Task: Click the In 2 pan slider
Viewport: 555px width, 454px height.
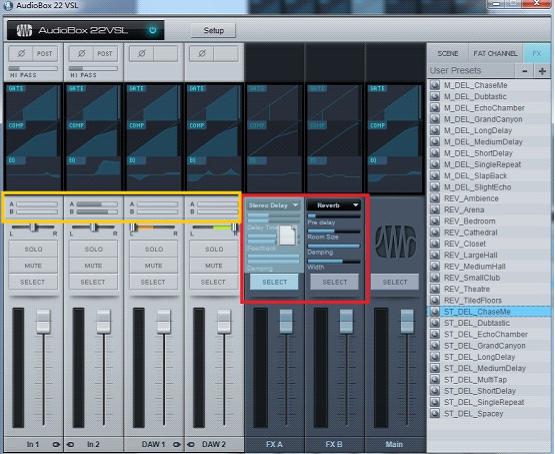Action: tap(93, 227)
